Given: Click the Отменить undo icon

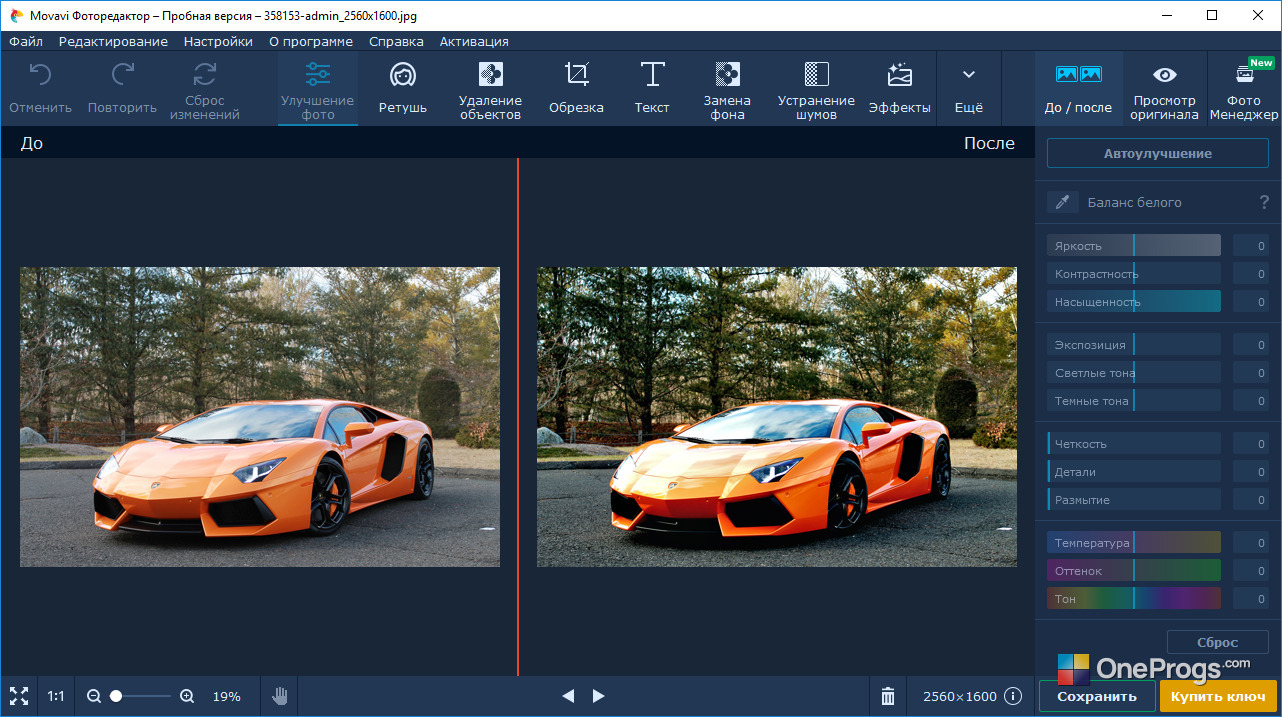Looking at the screenshot, I should tap(40, 74).
